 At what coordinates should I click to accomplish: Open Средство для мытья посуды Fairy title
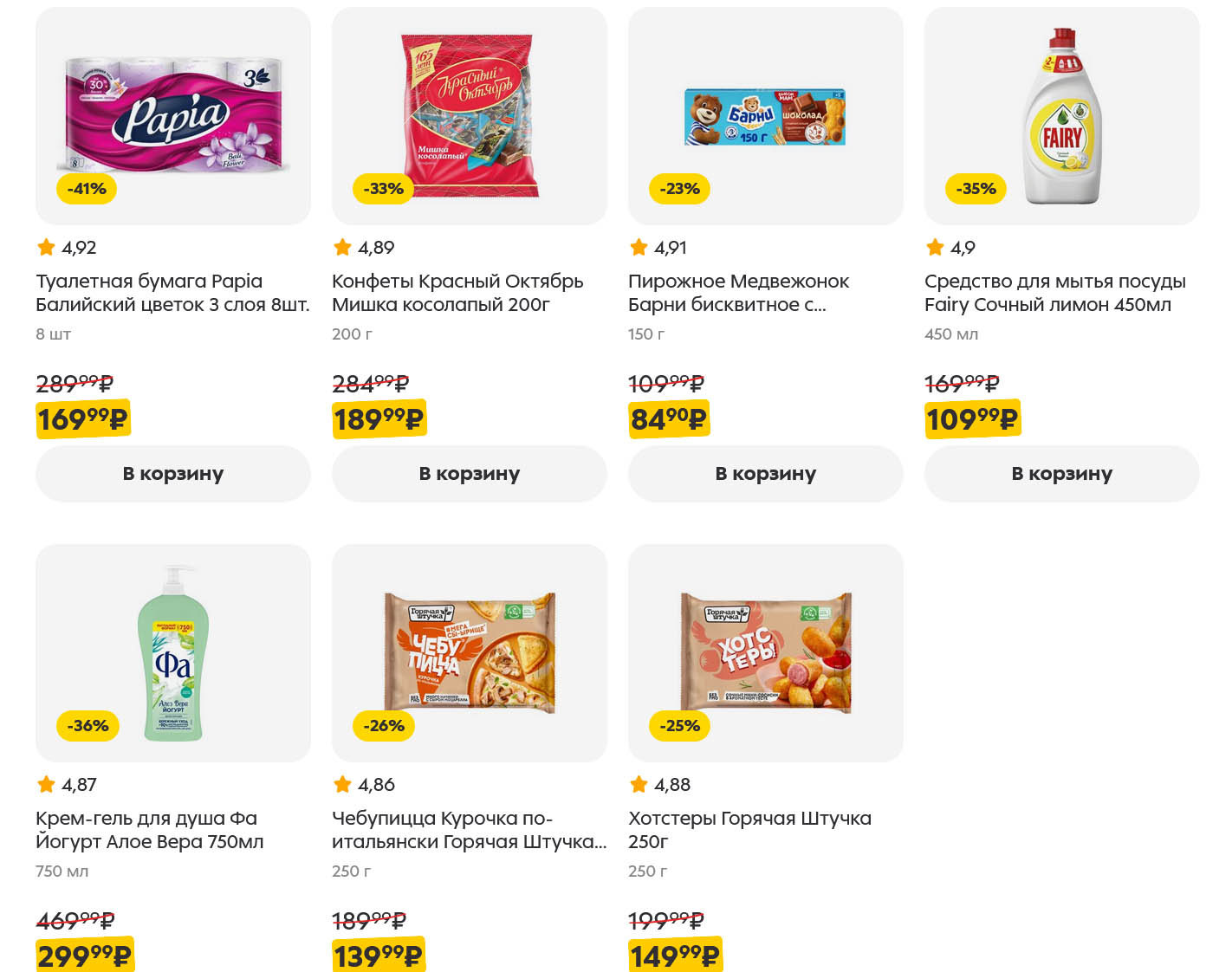point(1054,293)
